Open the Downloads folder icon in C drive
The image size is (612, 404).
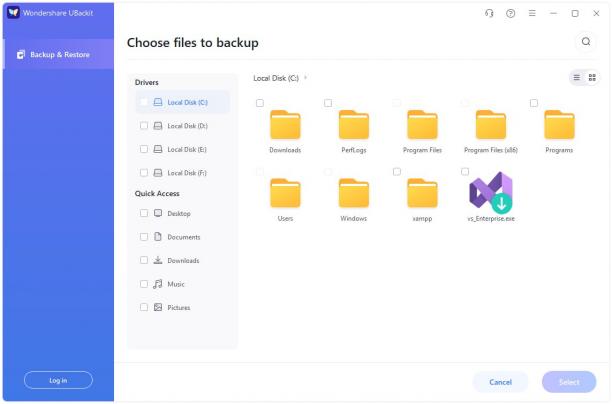tap(285, 125)
